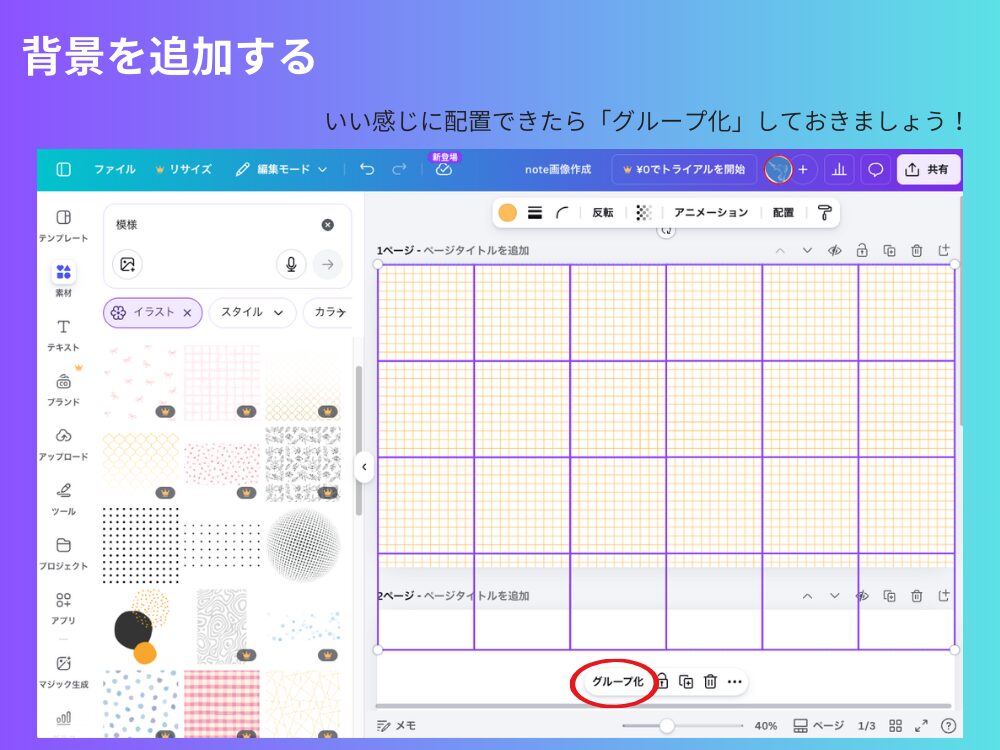Viewport: 1000px width, 750px height.
Task: Open the transparency checkerboard icon
Action: pyautogui.click(x=644, y=212)
